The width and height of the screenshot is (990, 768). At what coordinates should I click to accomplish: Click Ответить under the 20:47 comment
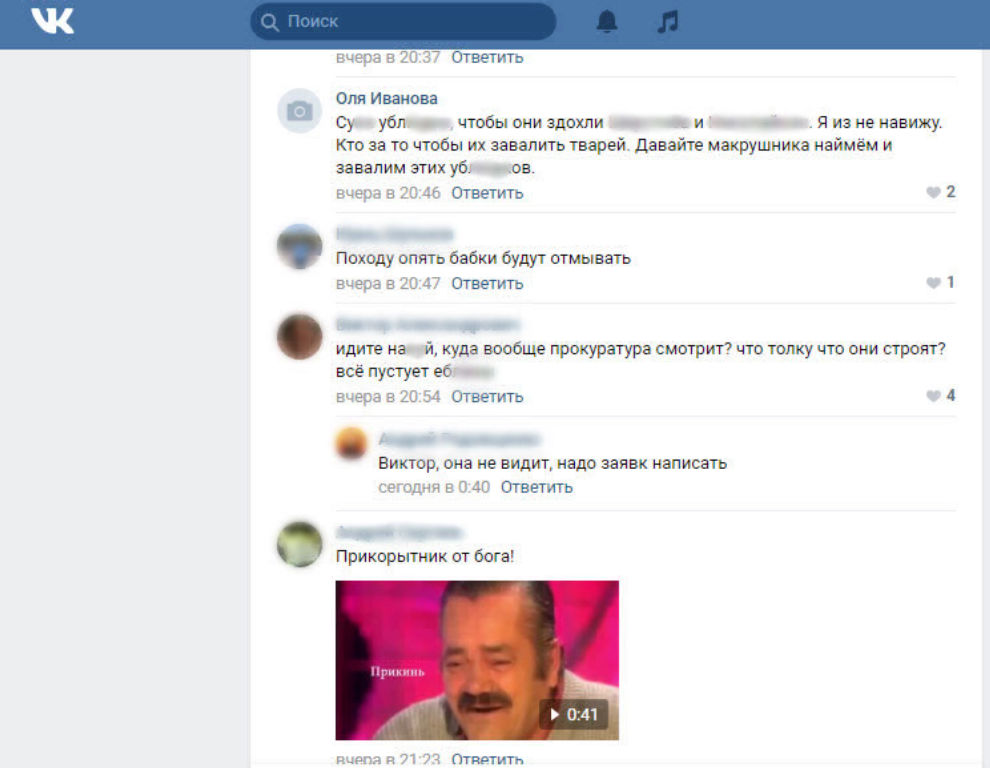tap(487, 284)
